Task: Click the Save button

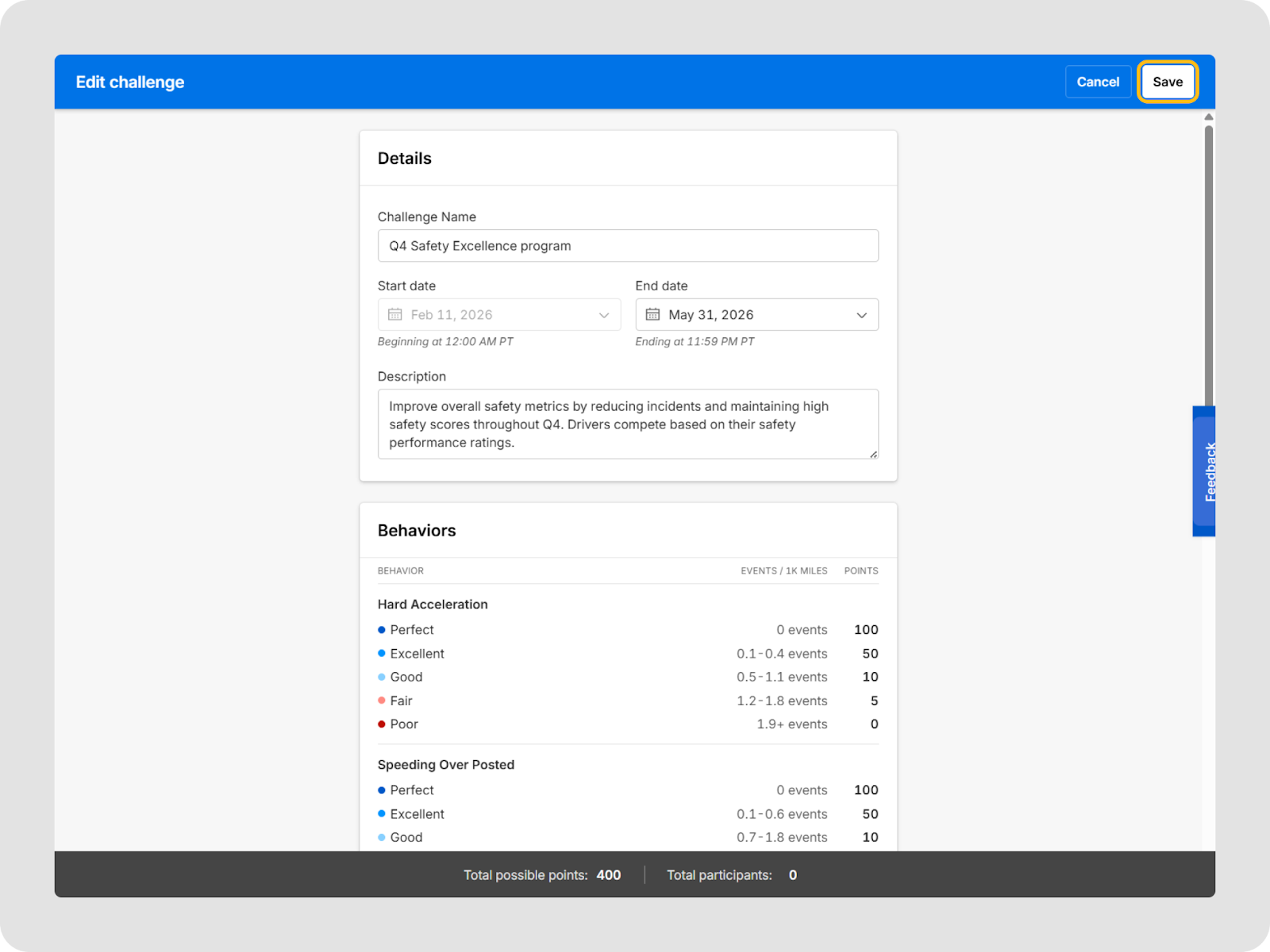Action: pos(1167,82)
